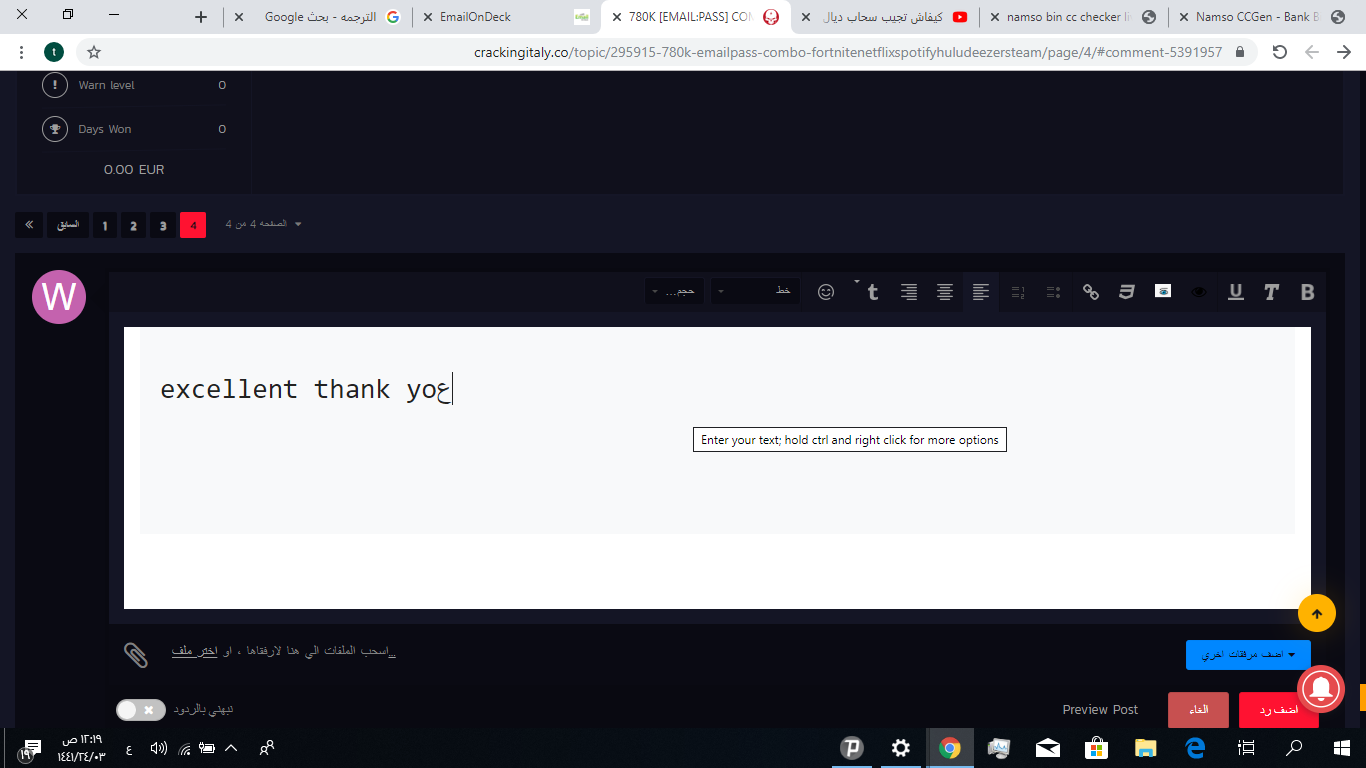Toggle the notify me of replies switch
This screenshot has width=1366, height=768.
tap(139, 710)
